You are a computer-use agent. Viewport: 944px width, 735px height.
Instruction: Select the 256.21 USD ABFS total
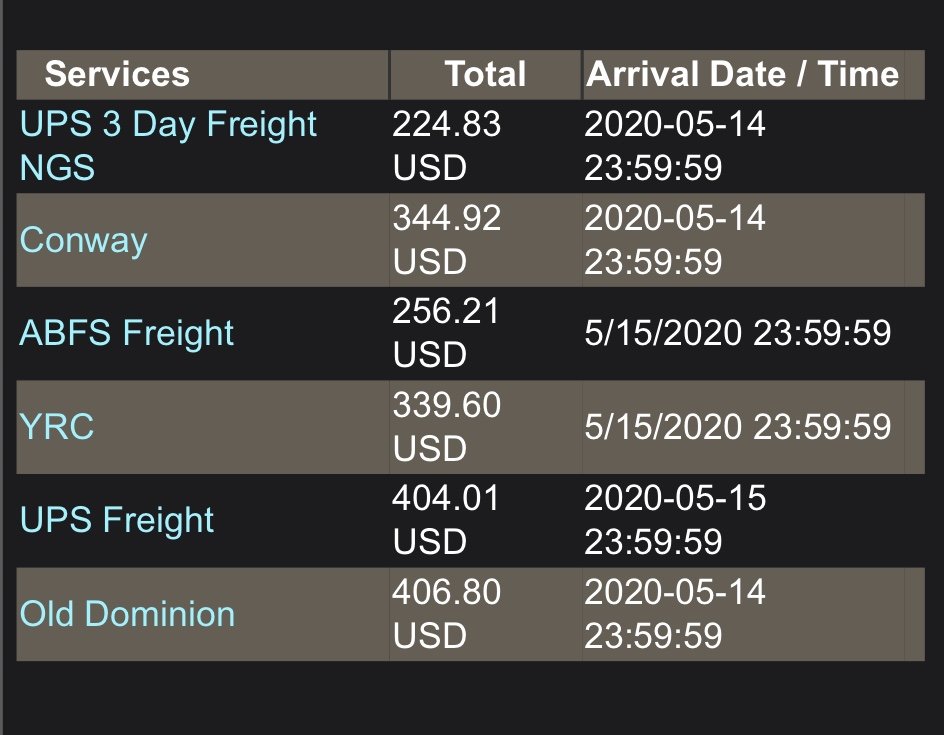pyautogui.click(x=446, y=333)
